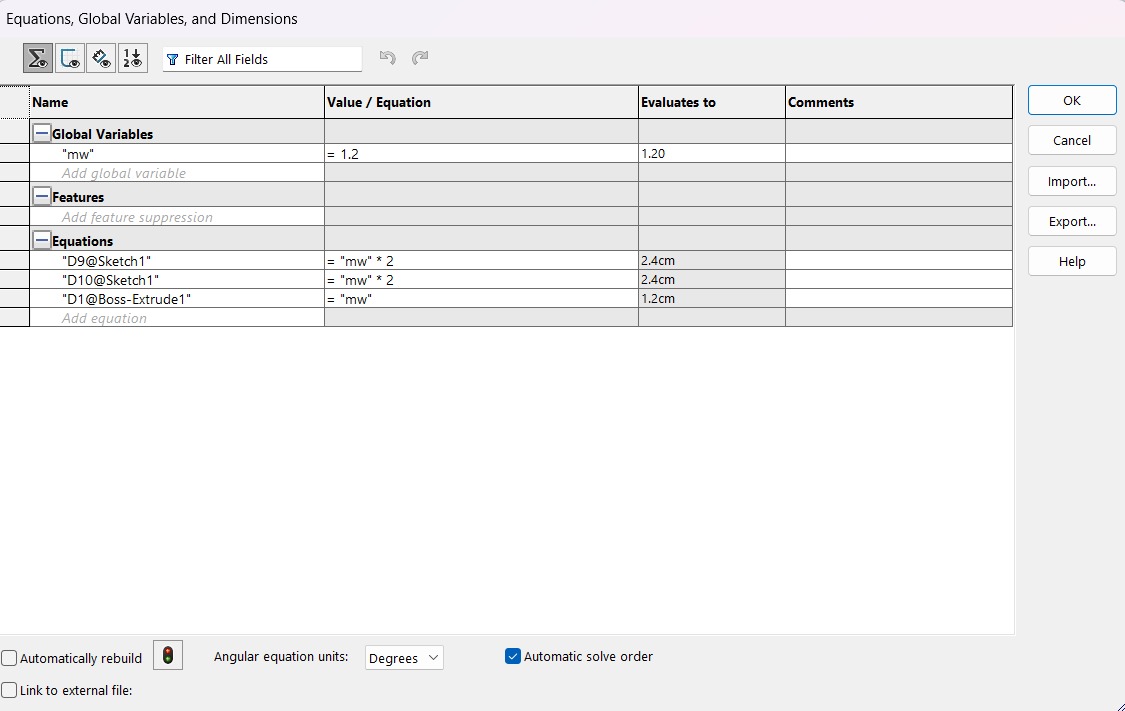Click Add global variable placeholder row
The image size is (1125, 711).
(x=177, y=173)
